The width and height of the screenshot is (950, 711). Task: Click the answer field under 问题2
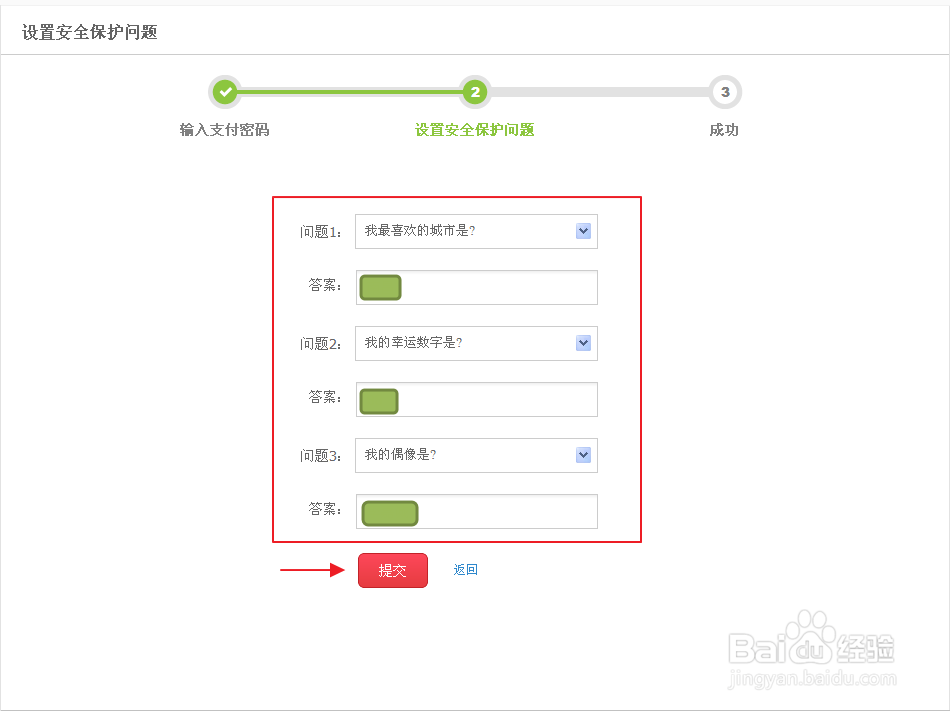pos(476,399)
